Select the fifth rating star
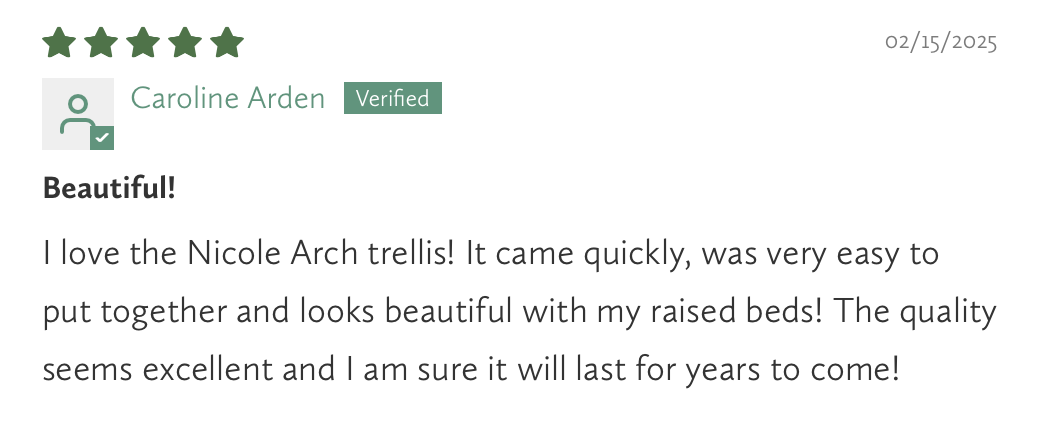1038x444 pixels. point(227,43)
